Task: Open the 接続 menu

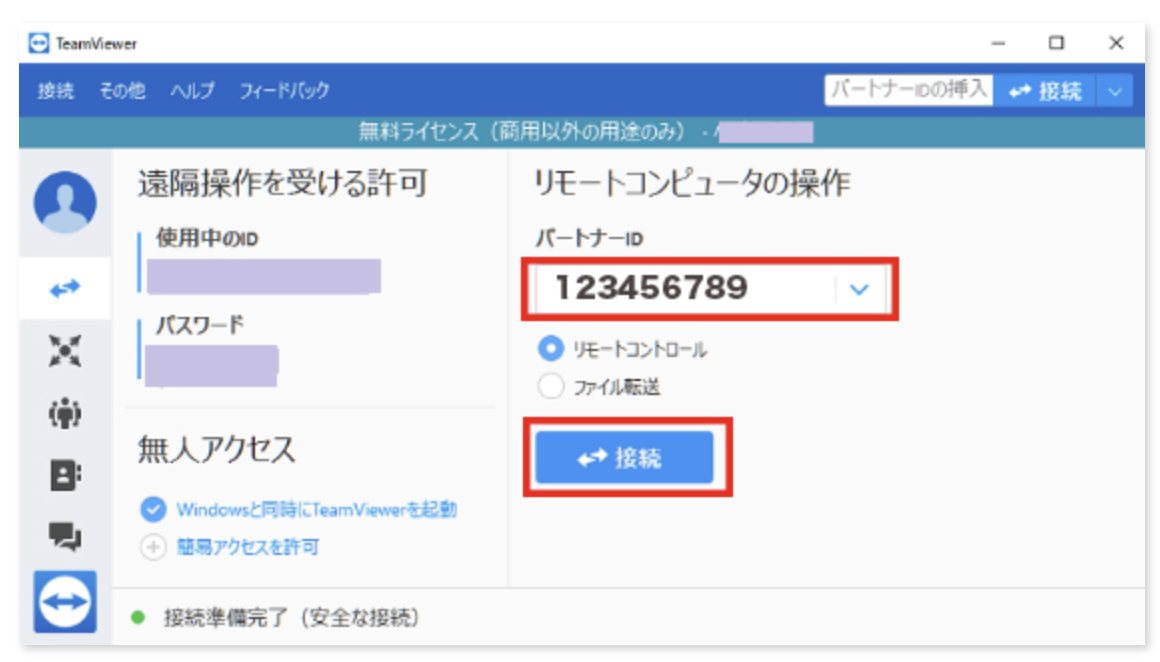Action: (56, 91)
